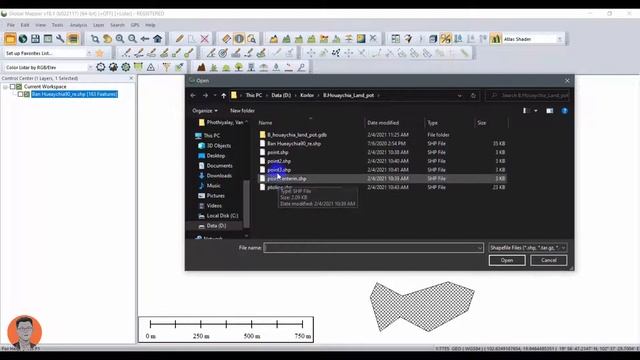This screenshot has width=640, height=360.
Task: Select point.shp in file list
Action: tap(278, 152)
